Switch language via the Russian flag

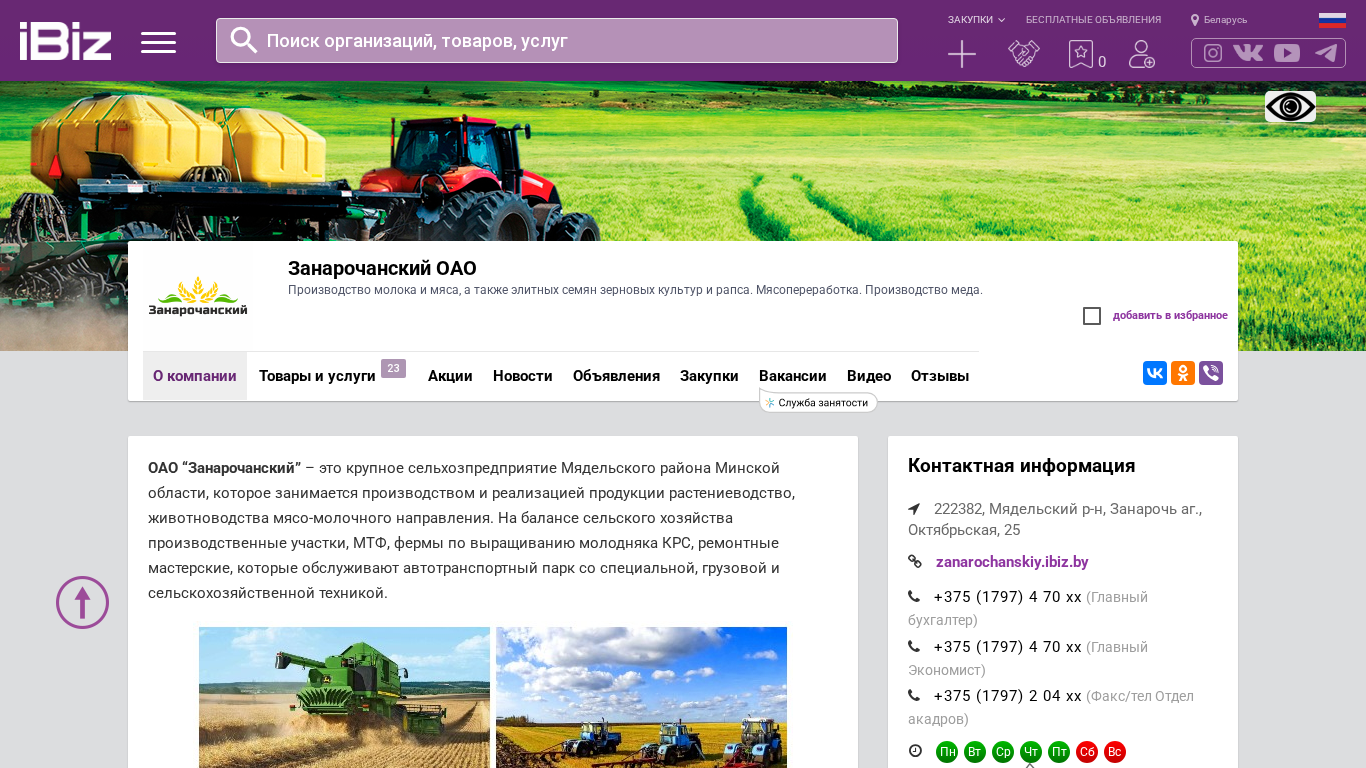[1332, 20]
